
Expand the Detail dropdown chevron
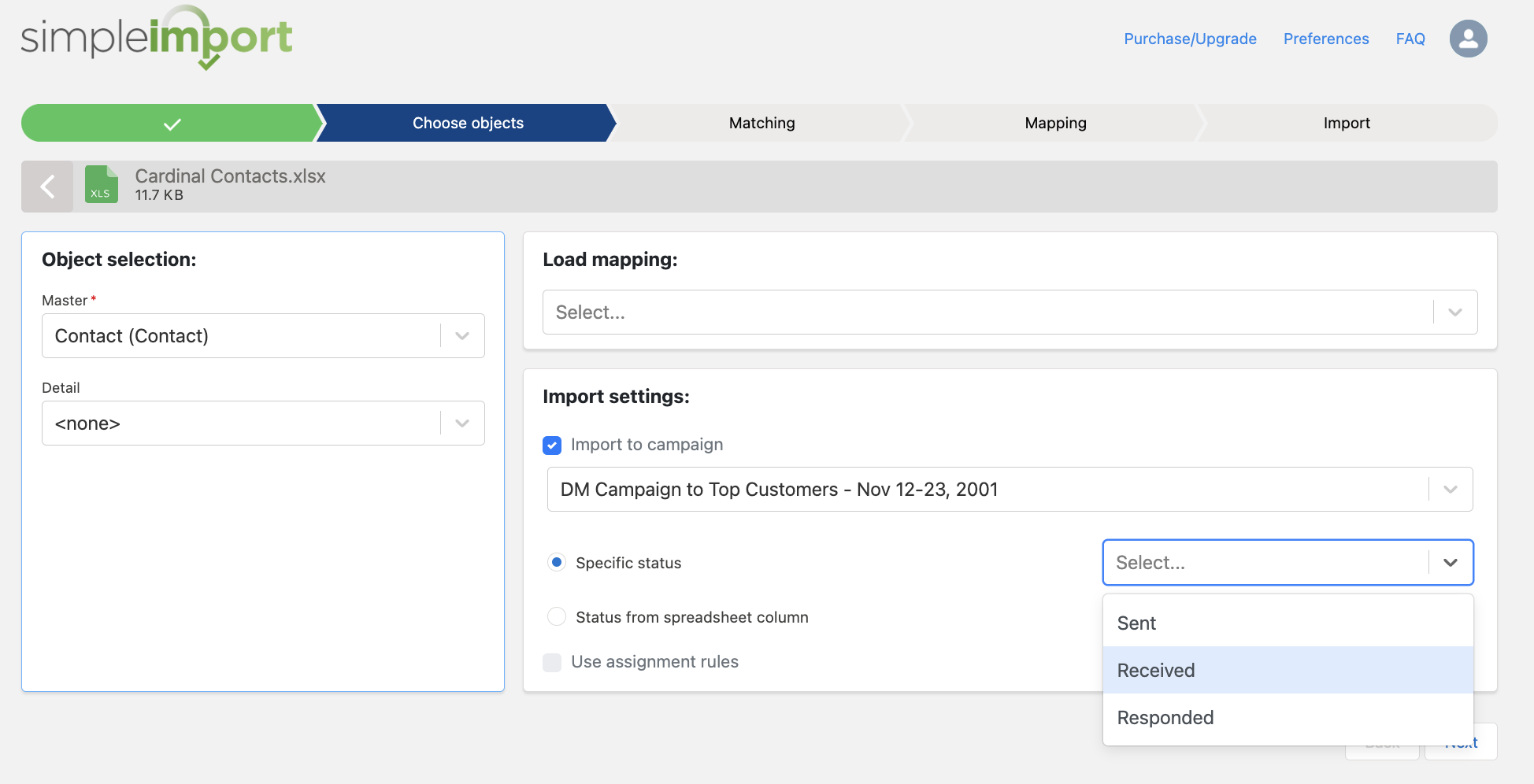click(x=462, y=423)
